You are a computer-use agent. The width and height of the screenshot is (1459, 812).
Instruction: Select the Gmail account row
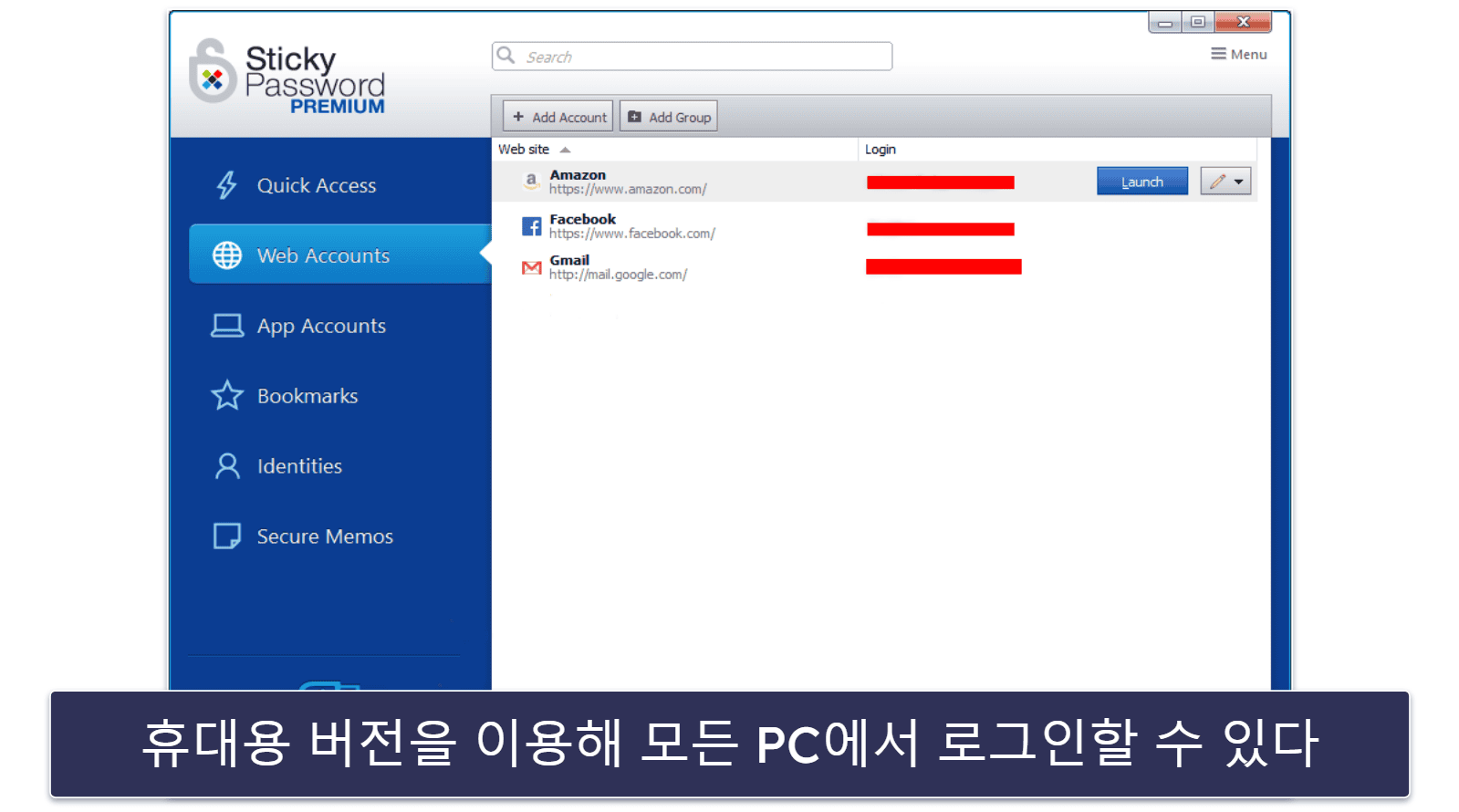(x=874, y=267)
